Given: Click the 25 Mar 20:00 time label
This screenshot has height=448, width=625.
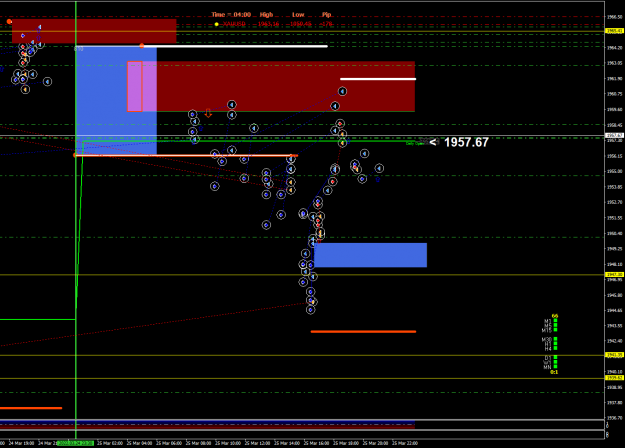Looking at the screenshot, I should [x=375, y=443].
